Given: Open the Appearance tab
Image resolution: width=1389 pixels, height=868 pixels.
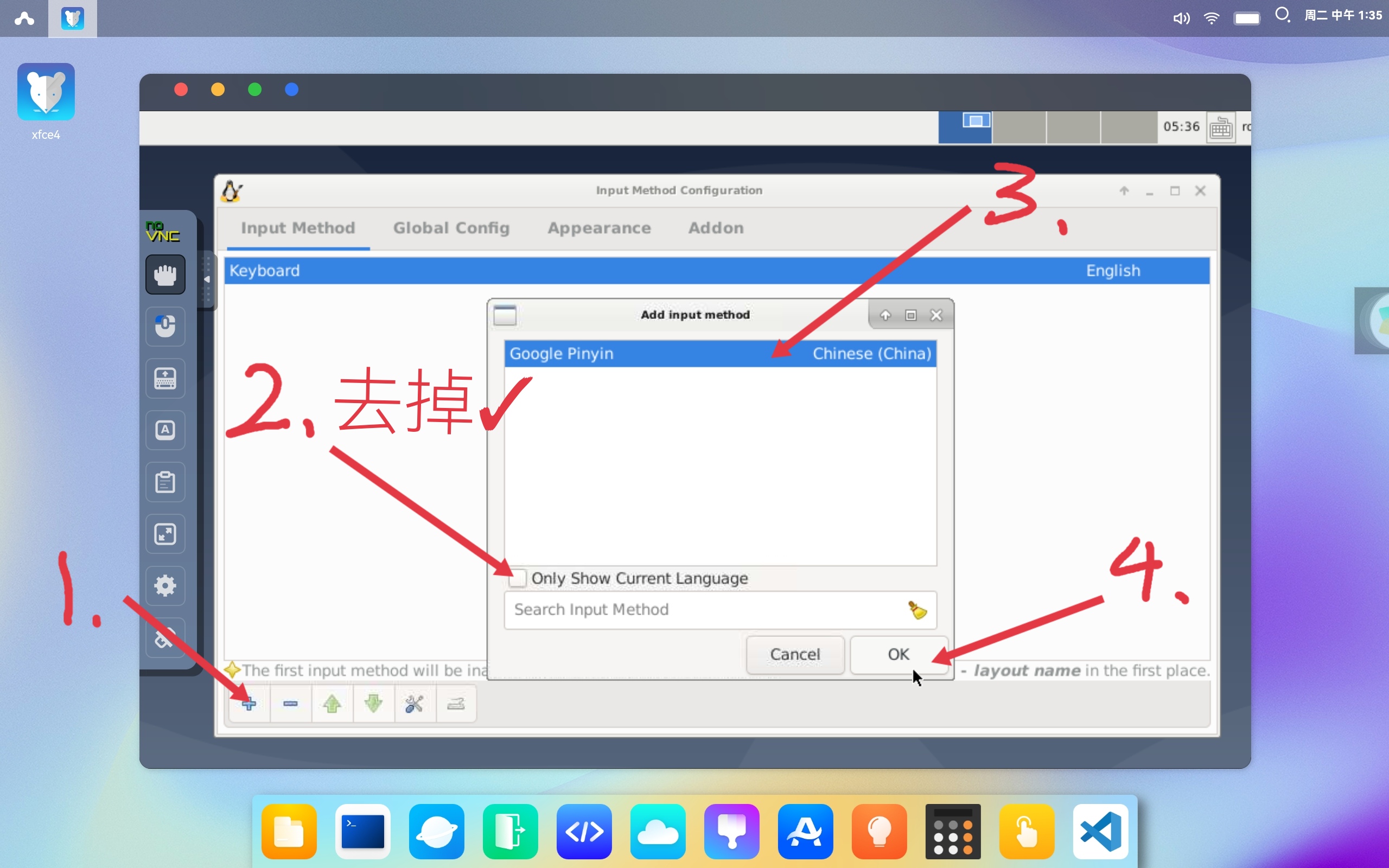Looking at the screenshot, I should (x=599, y=228).
